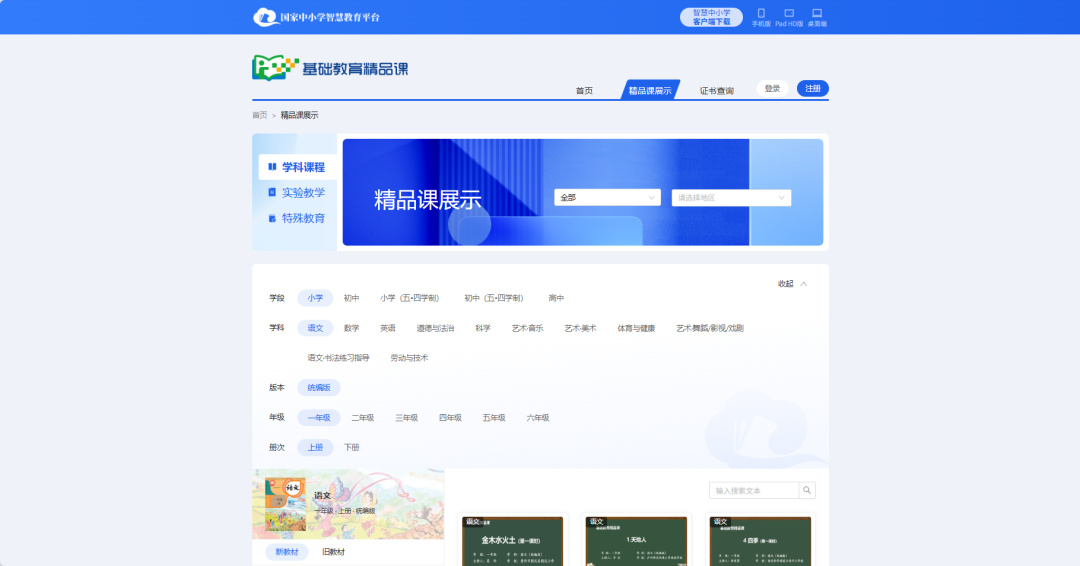The width and height of the screenshot is (1080, 566).
Task: Select the 劳动与技术 subject filter
Action: click(x=409, y=358)
